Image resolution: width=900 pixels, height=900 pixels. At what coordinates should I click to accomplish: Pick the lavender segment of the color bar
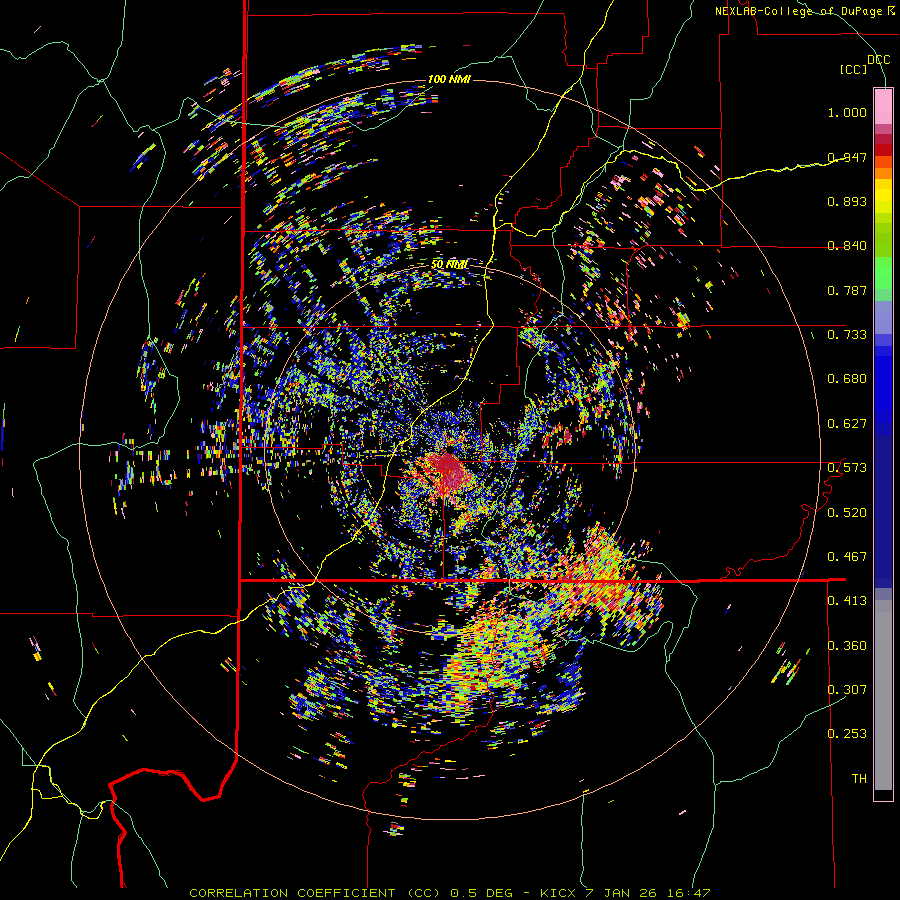[883, 317]
